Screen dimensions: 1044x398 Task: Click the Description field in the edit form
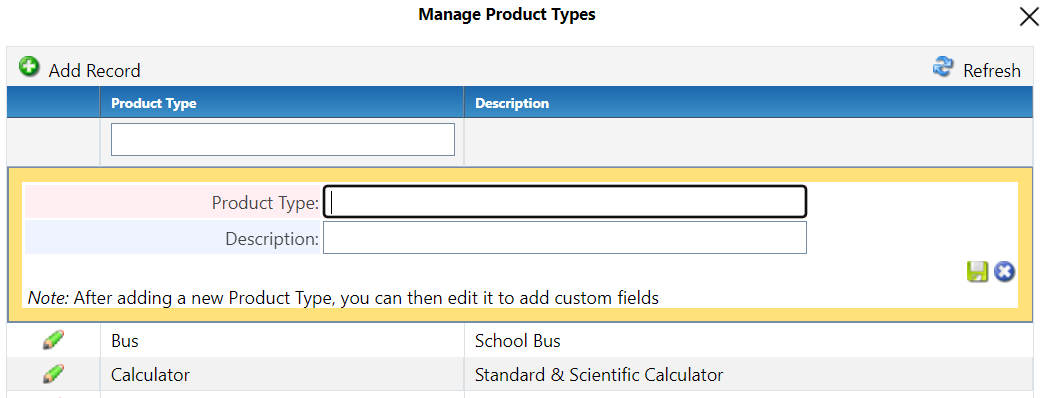pyautogui.click(x=565, y=238)
